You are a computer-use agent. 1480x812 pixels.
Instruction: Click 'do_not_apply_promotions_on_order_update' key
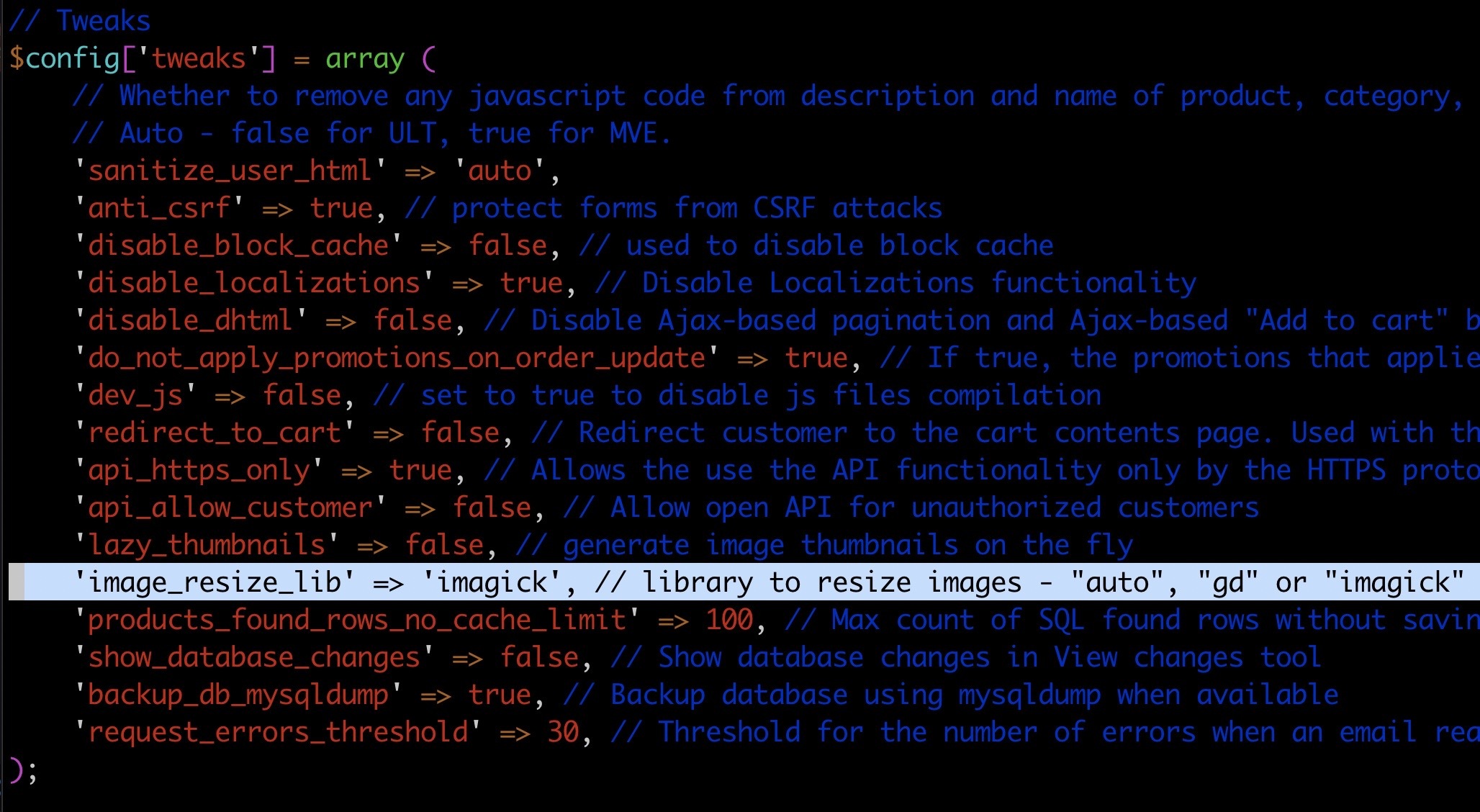coord(396,358)
